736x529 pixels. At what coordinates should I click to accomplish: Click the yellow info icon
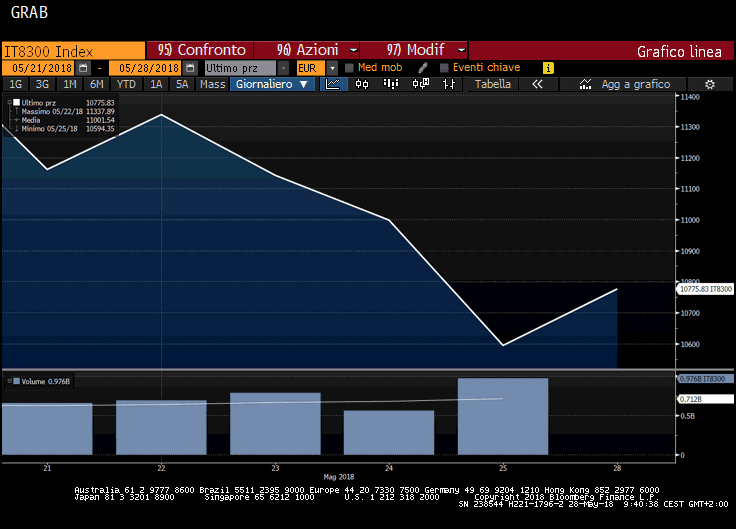coord(548,68)
